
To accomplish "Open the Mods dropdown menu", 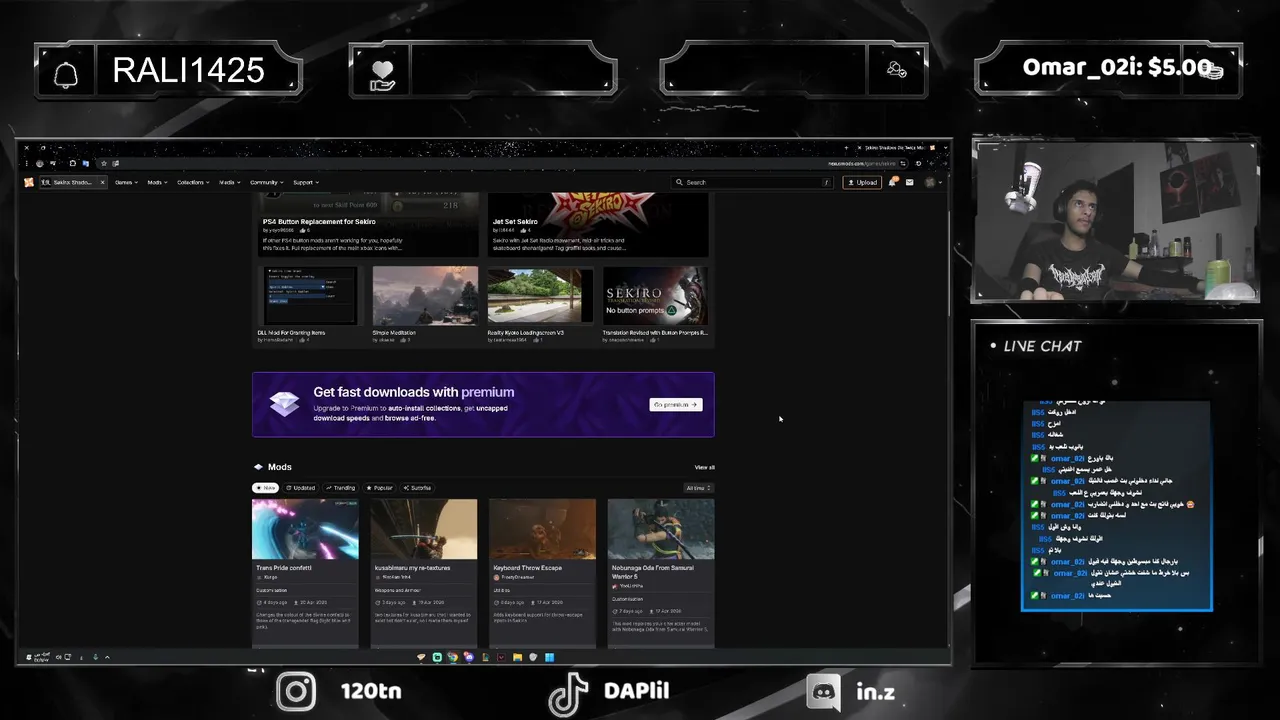I will (157, 182).
